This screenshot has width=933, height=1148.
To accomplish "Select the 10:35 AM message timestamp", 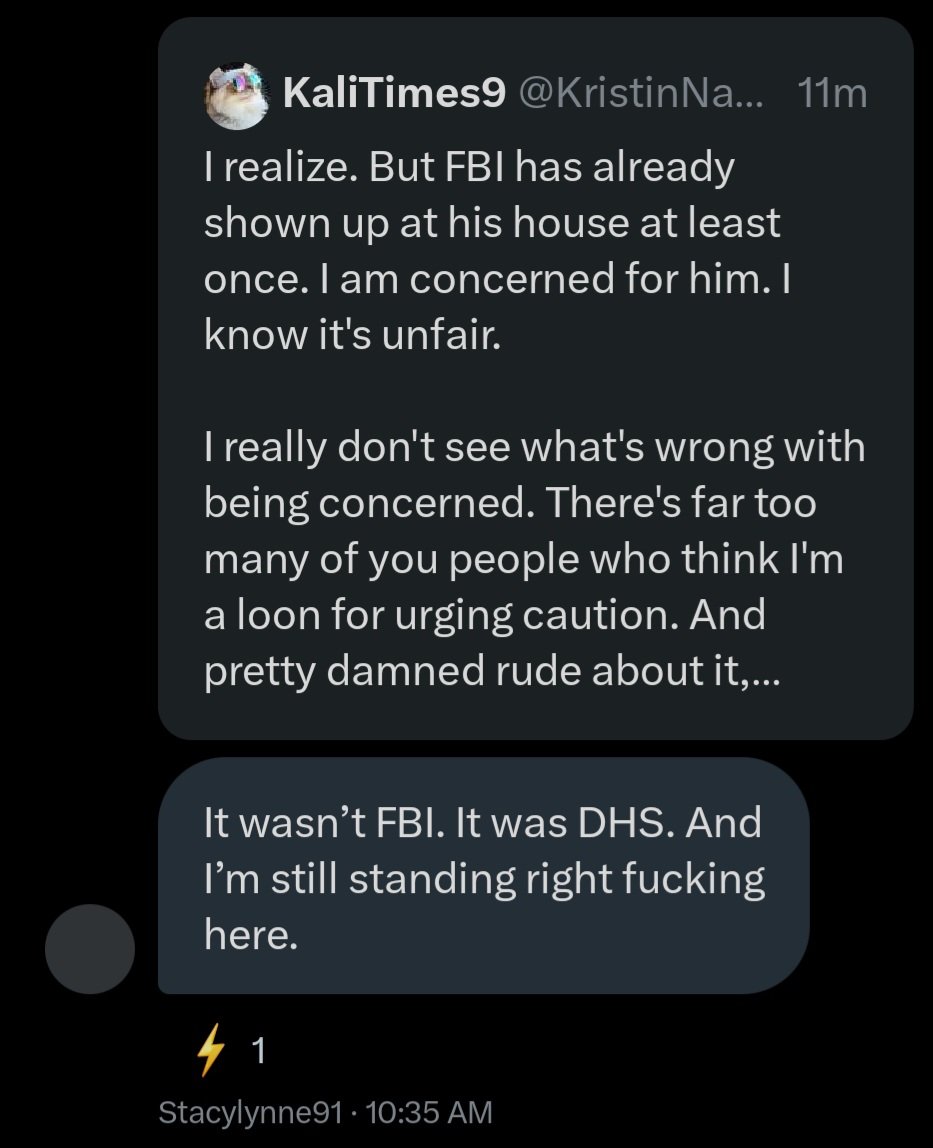I will pyautogui.click(x=430, y=1112).
